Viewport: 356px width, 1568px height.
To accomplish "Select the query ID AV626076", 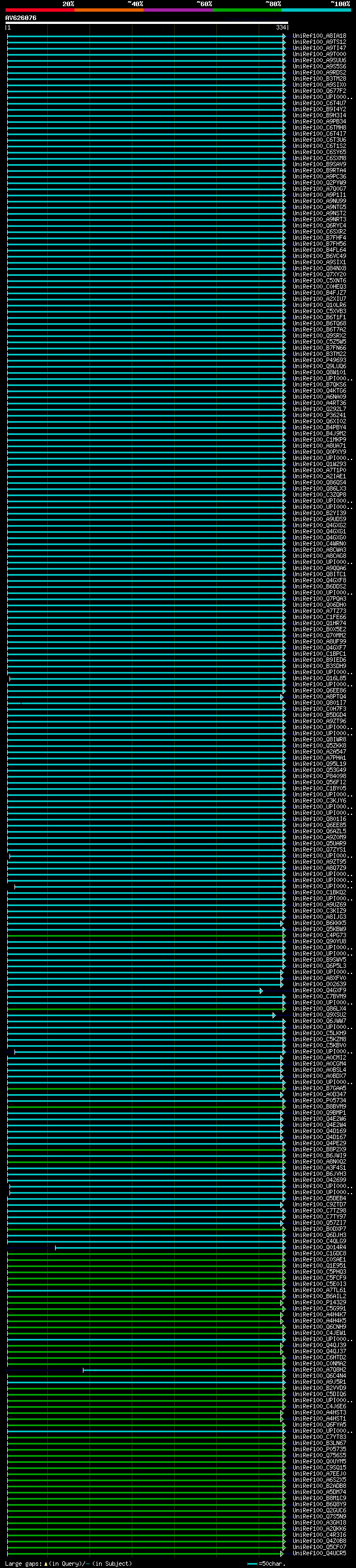I will (x=21, y=18).
